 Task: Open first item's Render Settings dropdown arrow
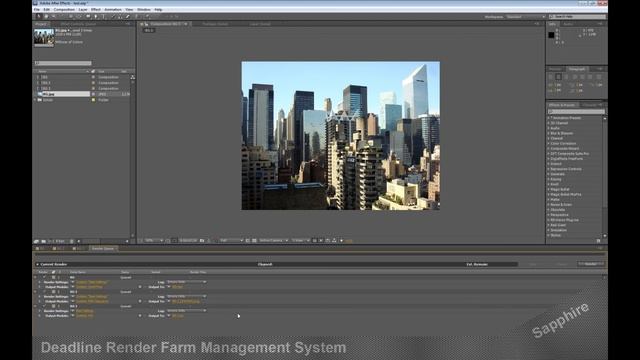tap(73, 282)
